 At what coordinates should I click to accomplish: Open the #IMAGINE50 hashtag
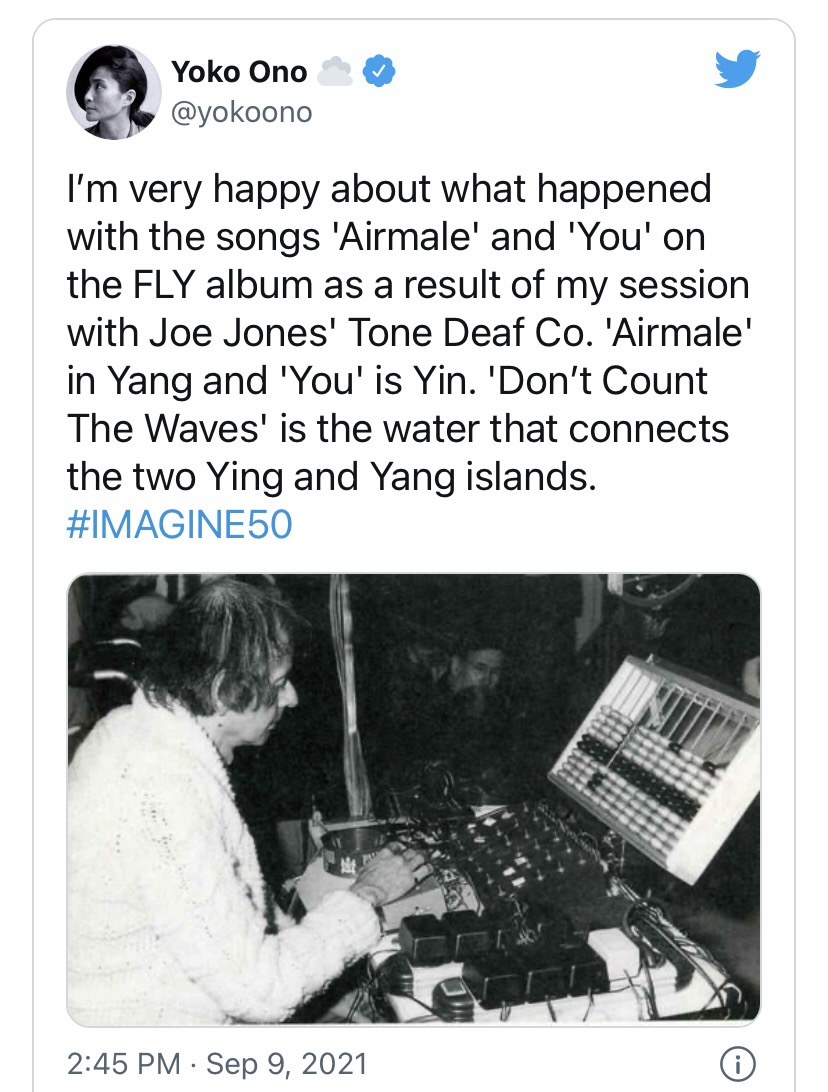click(179, 524)
